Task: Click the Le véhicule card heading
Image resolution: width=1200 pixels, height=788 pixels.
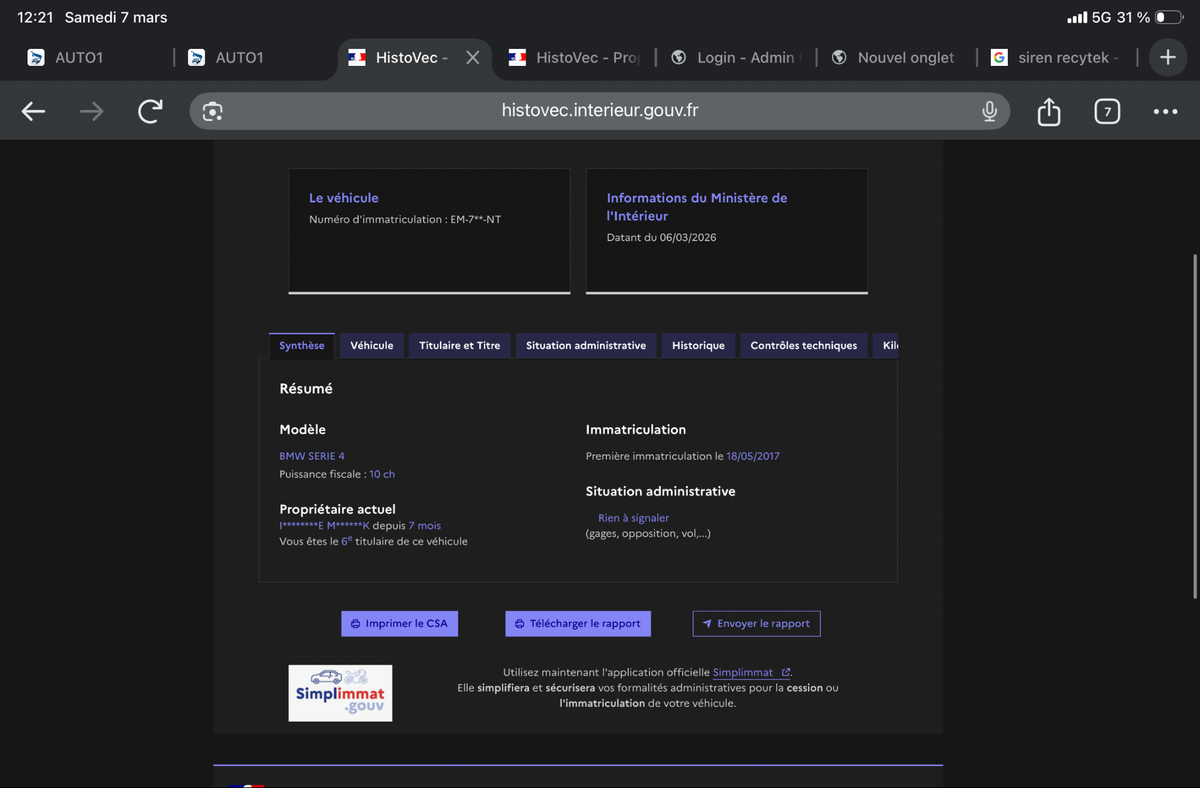Action: pos(344,198)
